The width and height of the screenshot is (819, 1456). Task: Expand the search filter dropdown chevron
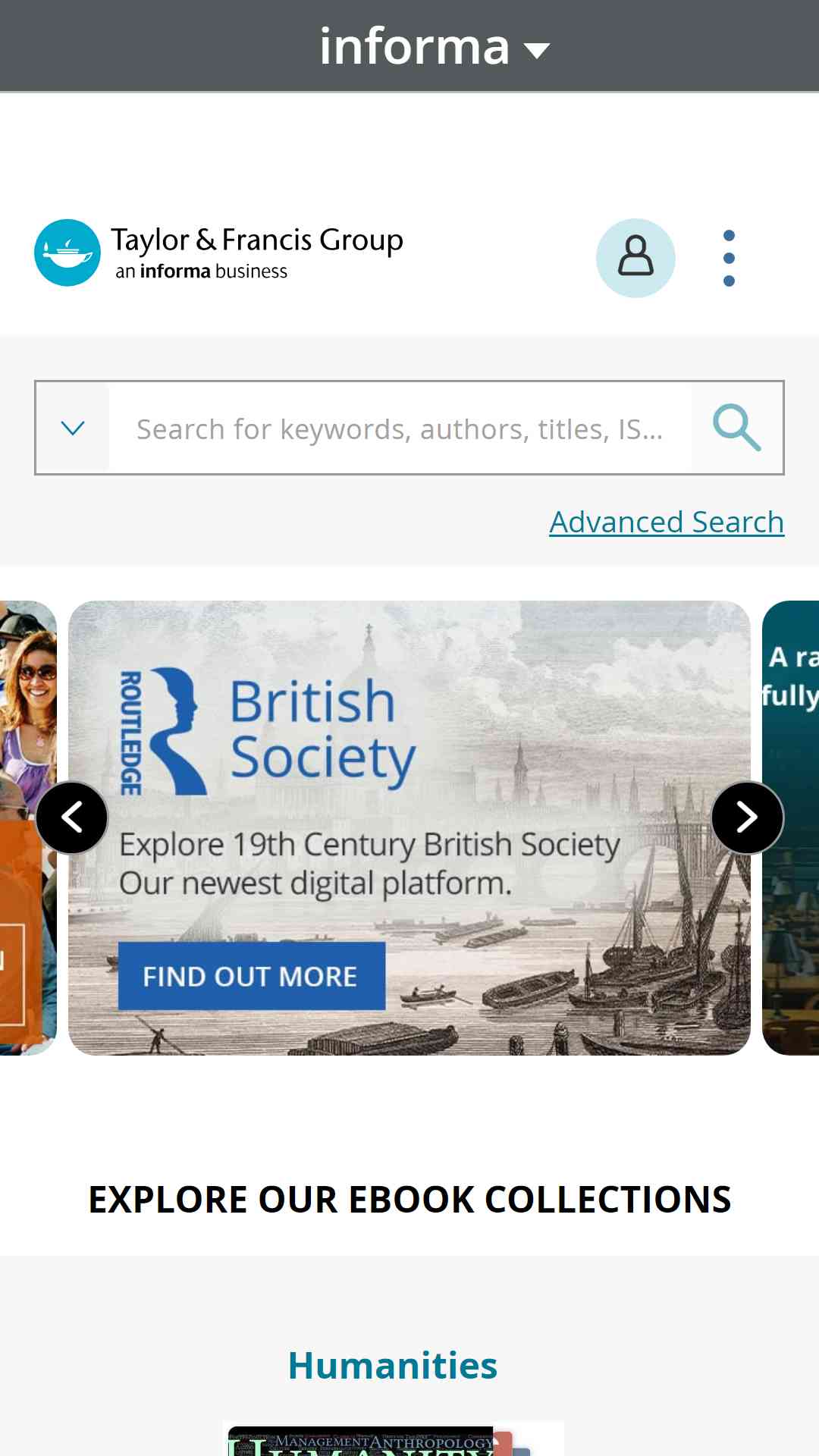tap(73, 428)
